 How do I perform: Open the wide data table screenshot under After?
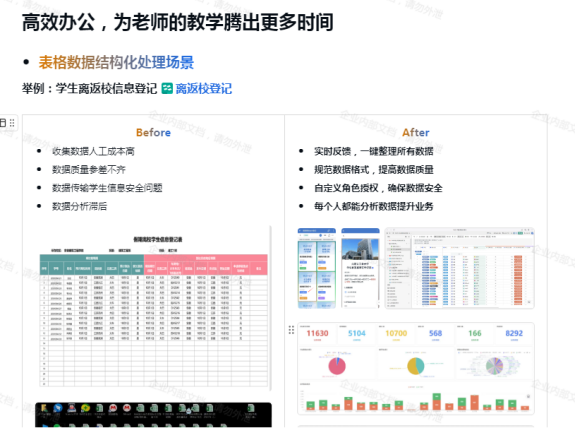(459, 268)
